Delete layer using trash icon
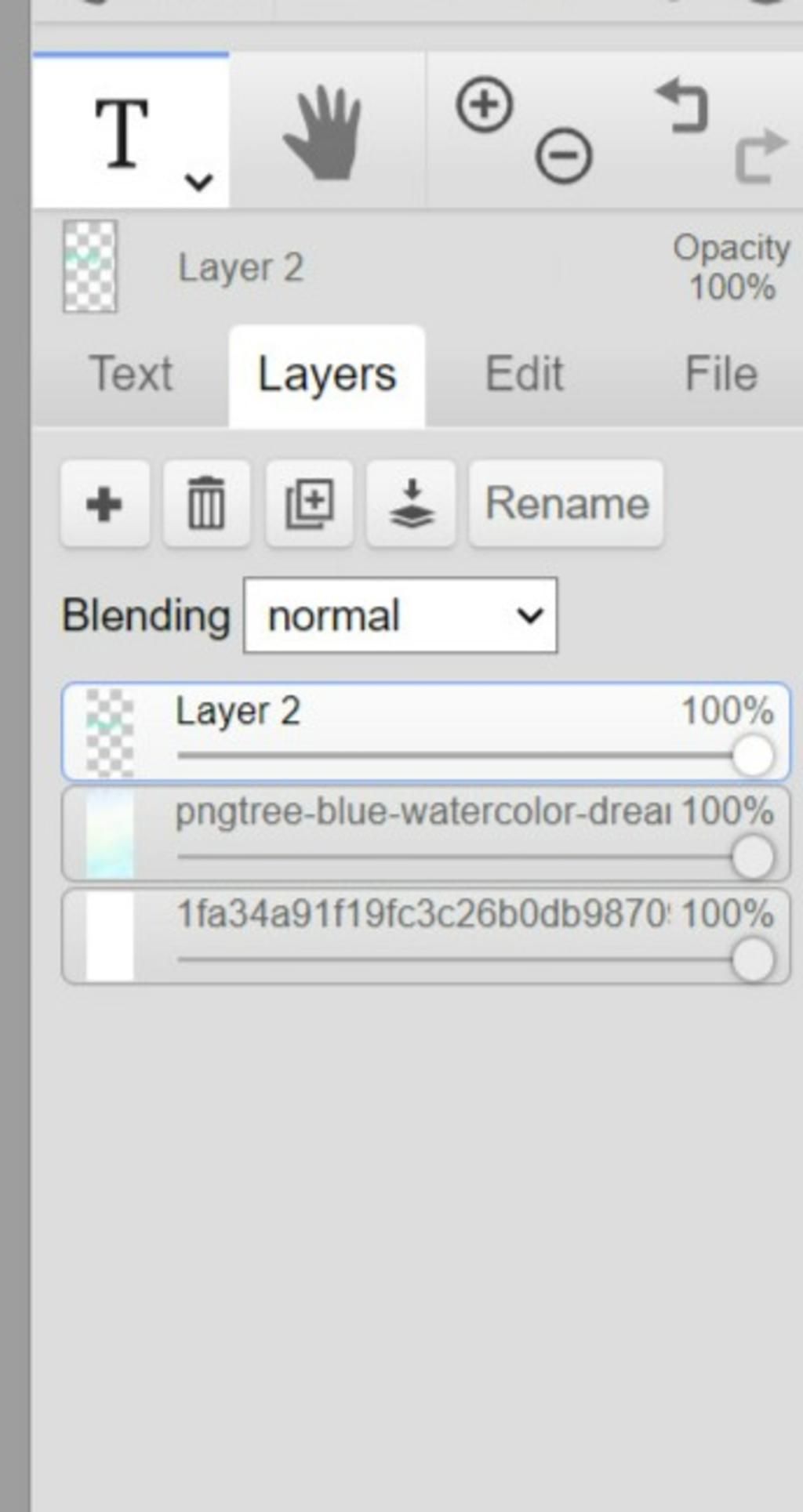803x1512 pixels. point(206,503)
